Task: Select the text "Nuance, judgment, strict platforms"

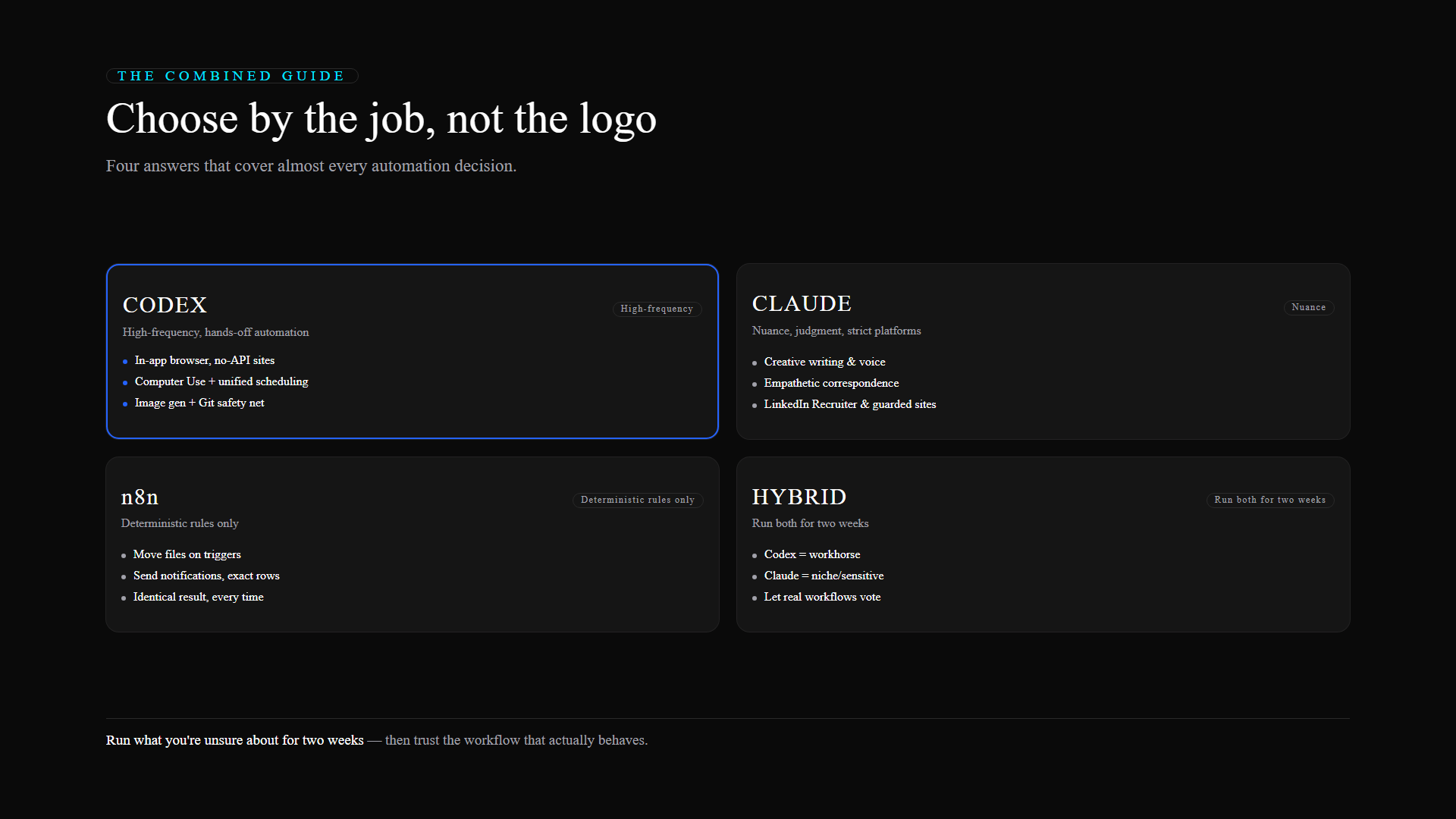Action: 836,331
